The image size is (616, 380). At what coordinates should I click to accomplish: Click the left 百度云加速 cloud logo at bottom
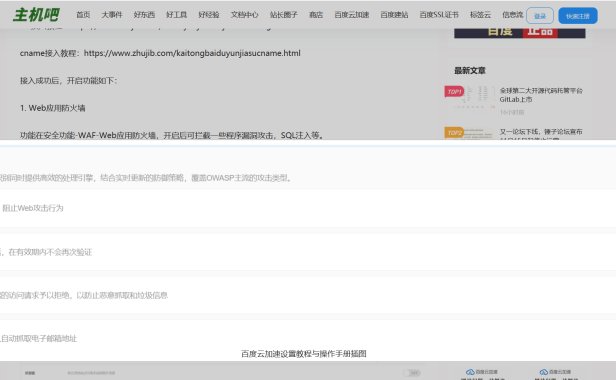click(482, 372)
